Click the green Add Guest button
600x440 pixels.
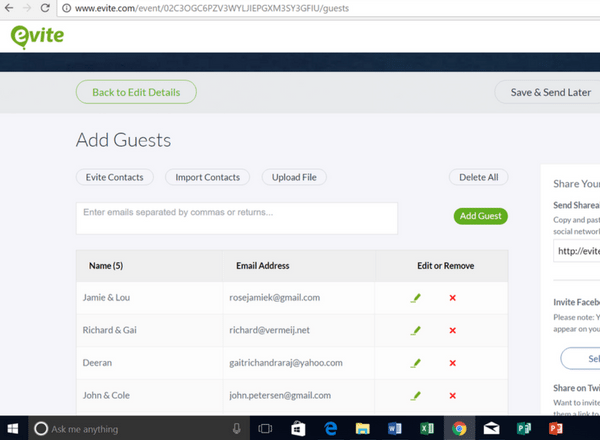481,216
